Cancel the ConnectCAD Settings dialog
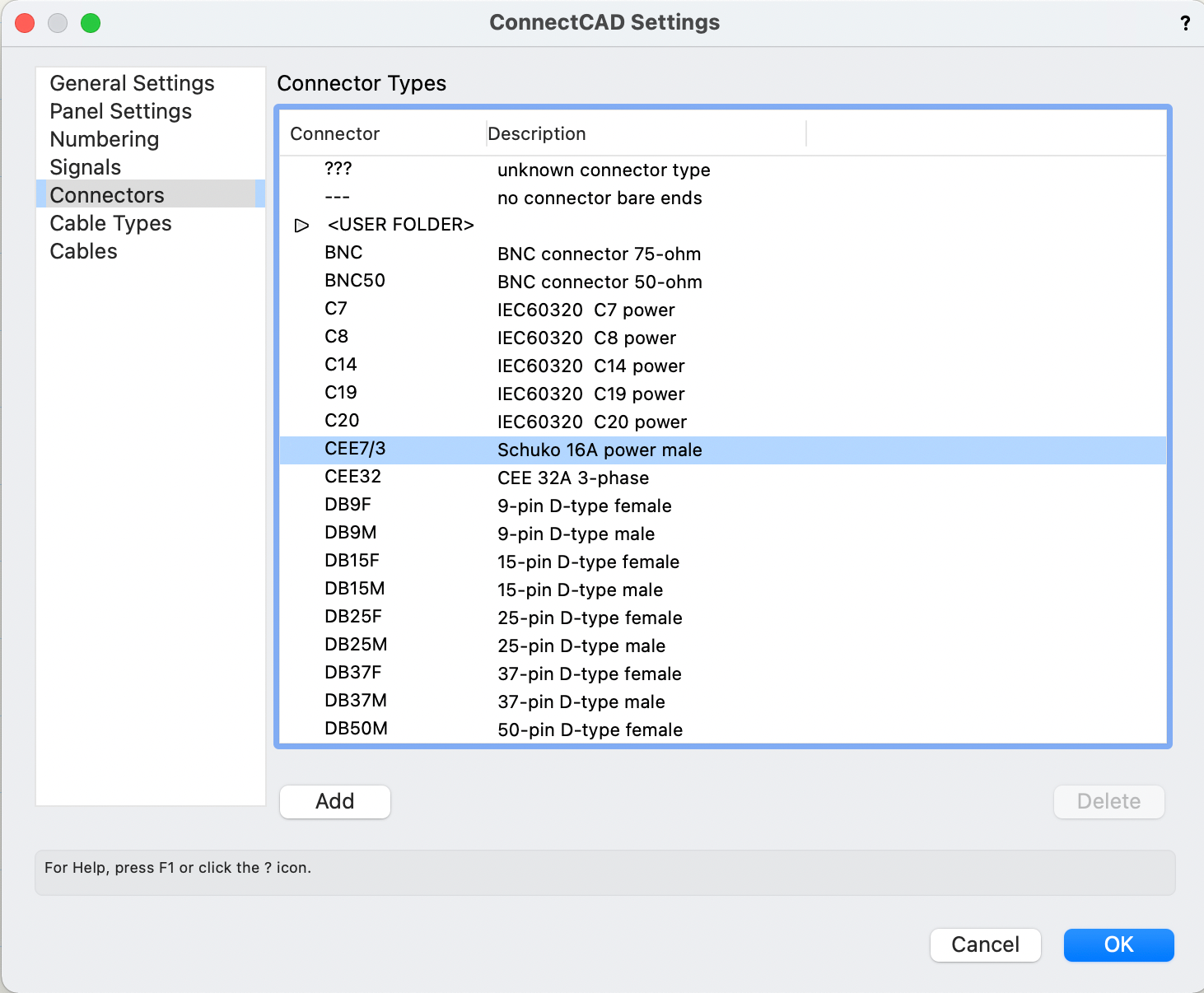This screenshot has width=1204, height=993. click(x=985, y=944)
